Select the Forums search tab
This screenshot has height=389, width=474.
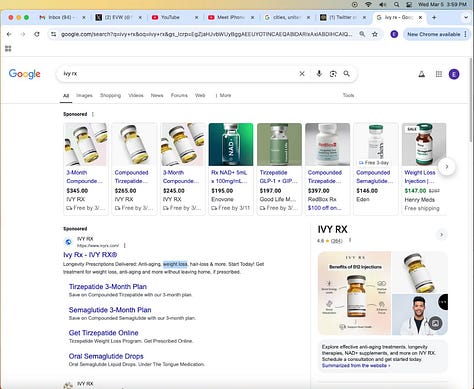(179, 95)
